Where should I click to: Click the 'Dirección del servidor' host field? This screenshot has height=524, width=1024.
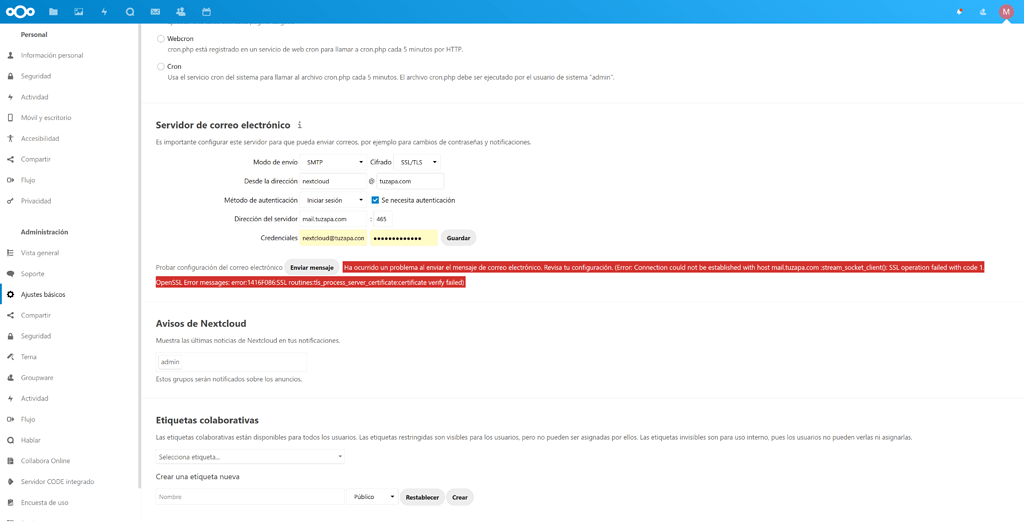(x=333, y=219)
